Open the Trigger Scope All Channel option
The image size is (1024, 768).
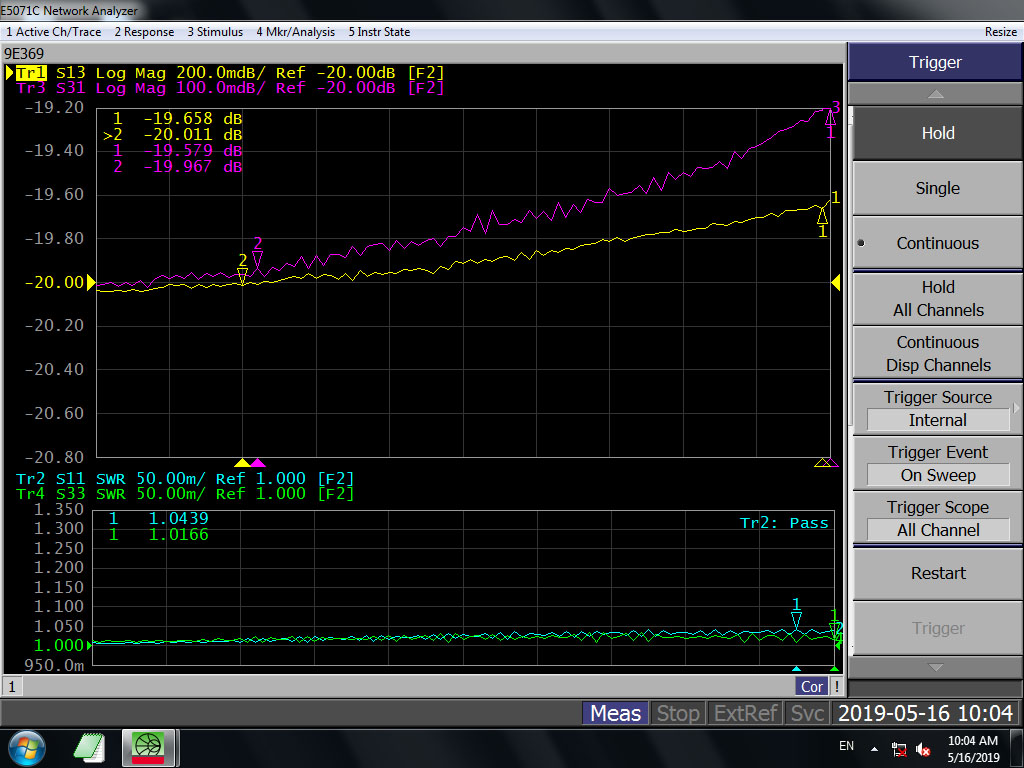[x=937, y=519]
